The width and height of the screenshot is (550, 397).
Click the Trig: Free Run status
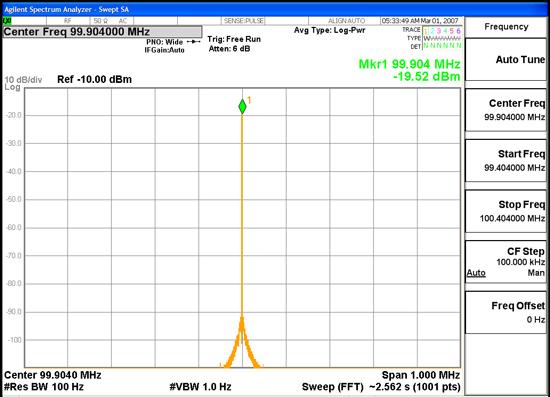click(234, 39)
